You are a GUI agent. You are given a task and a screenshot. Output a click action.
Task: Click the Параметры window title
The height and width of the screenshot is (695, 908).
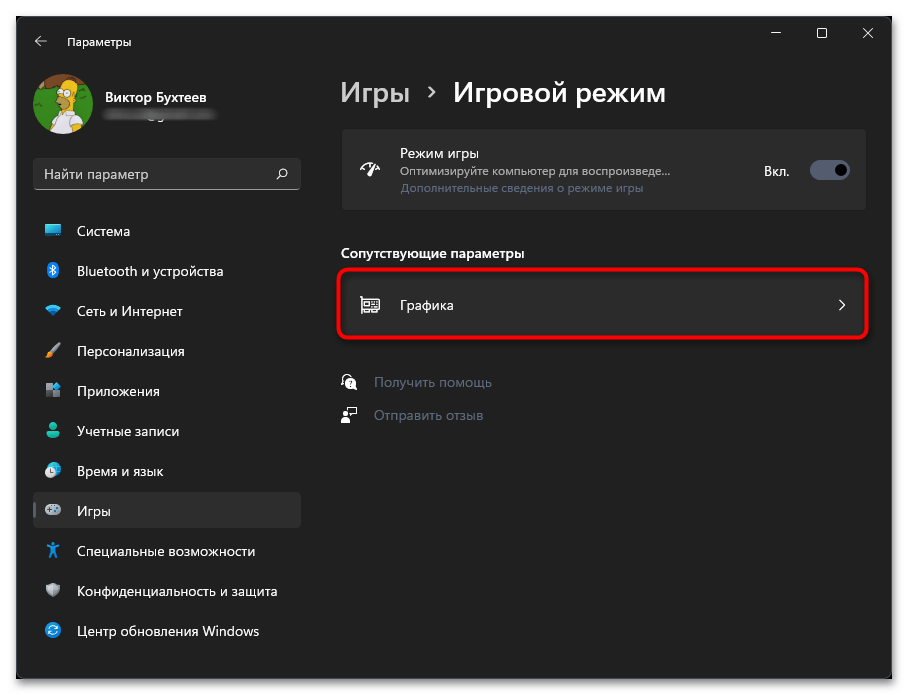(99, 42)
